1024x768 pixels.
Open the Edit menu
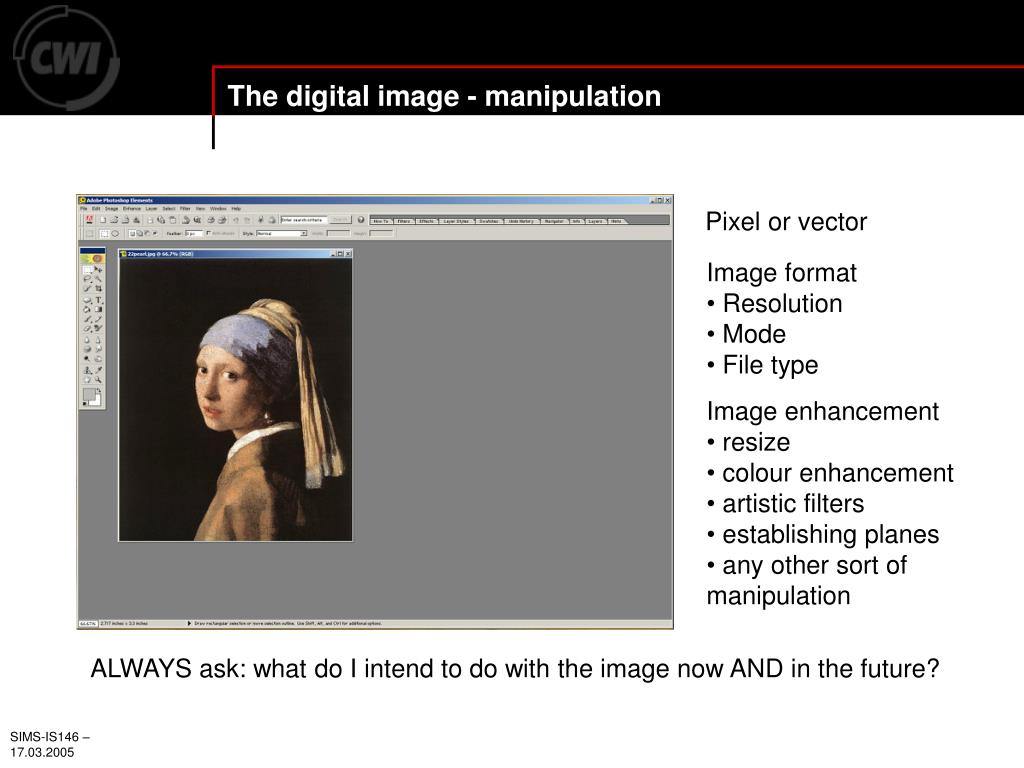[x=96, y=208]
